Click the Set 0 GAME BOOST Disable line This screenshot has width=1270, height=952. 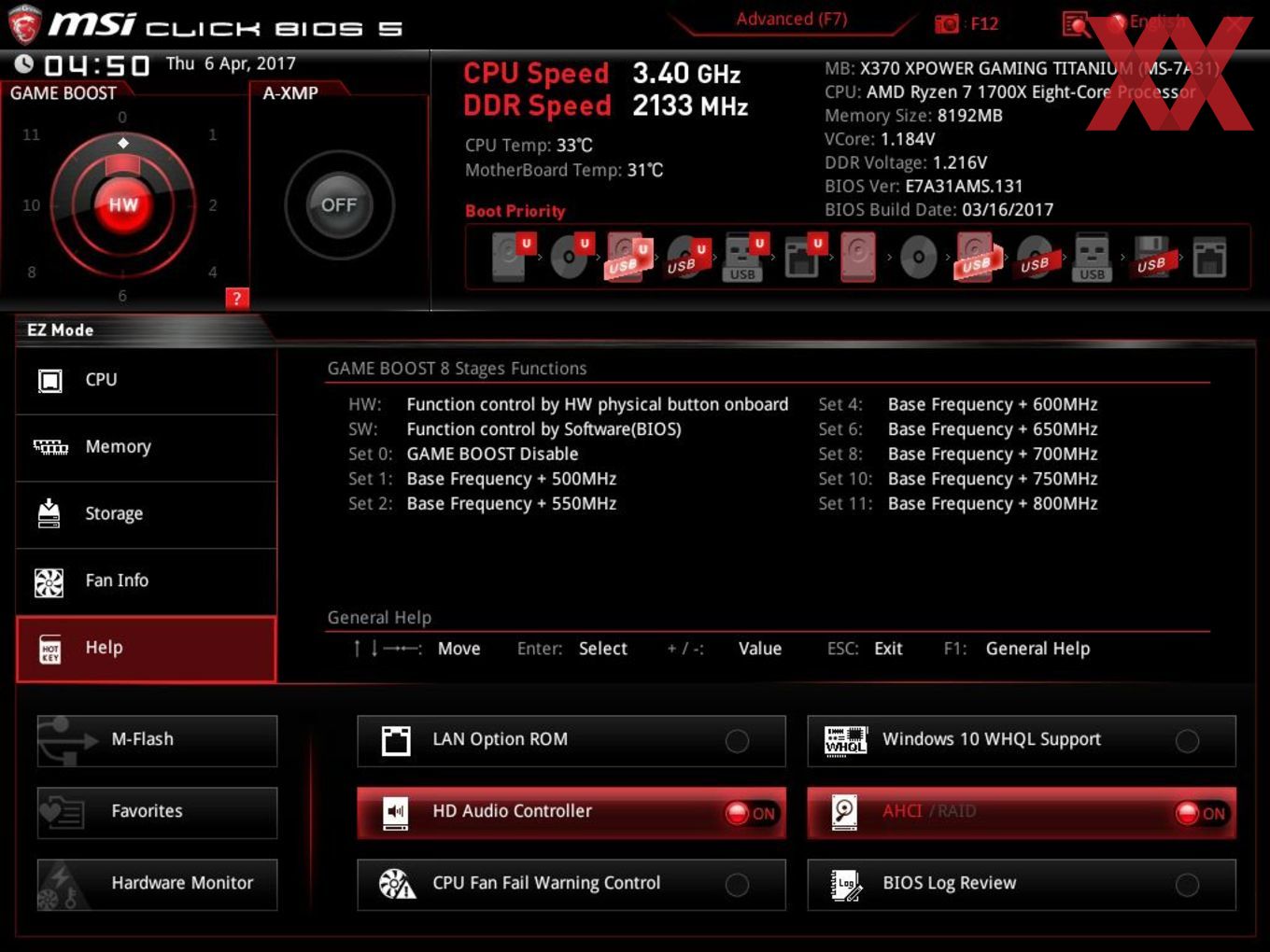tap(463, 455)
